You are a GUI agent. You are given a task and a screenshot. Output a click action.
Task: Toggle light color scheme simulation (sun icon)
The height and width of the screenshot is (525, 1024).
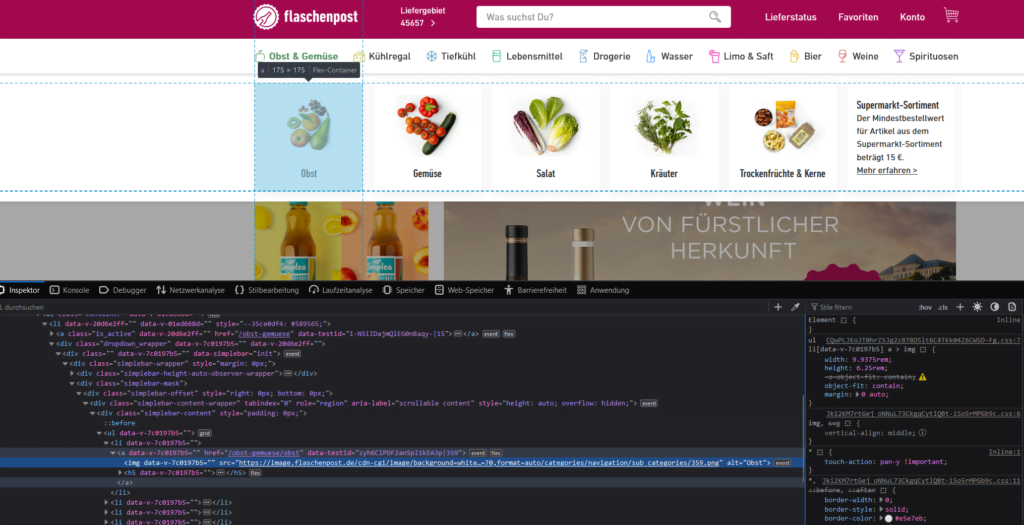(x=977, y=307)
